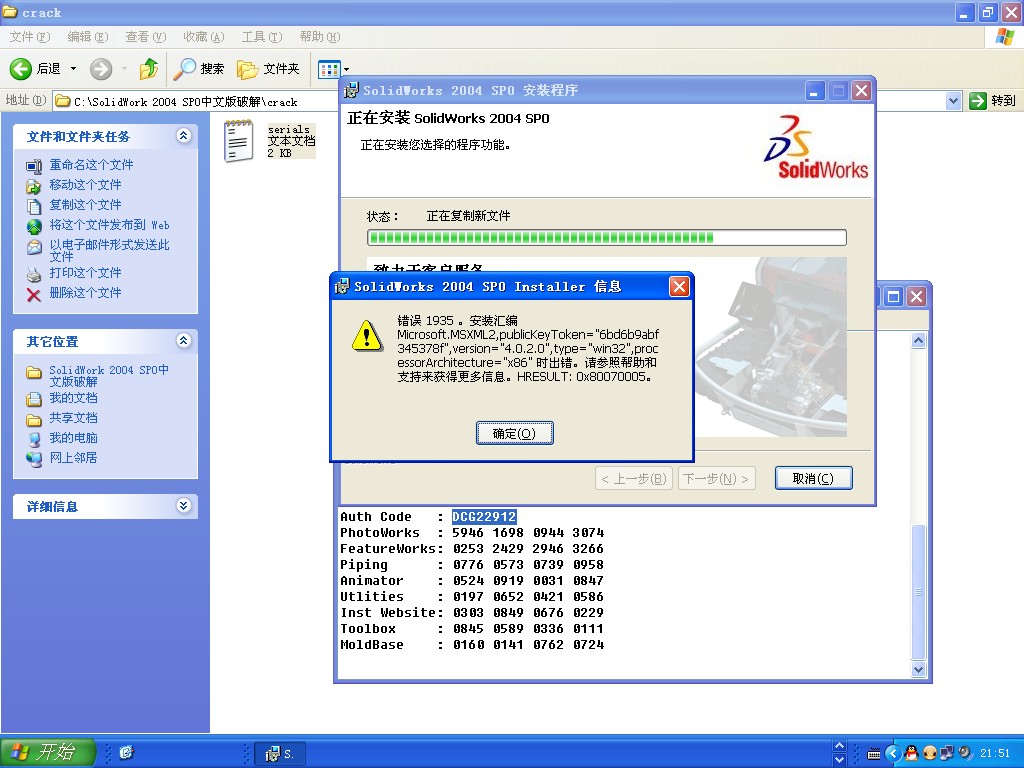Click the copy-file task icon
Screen dimensions: 1024x768
click(34, 206)
